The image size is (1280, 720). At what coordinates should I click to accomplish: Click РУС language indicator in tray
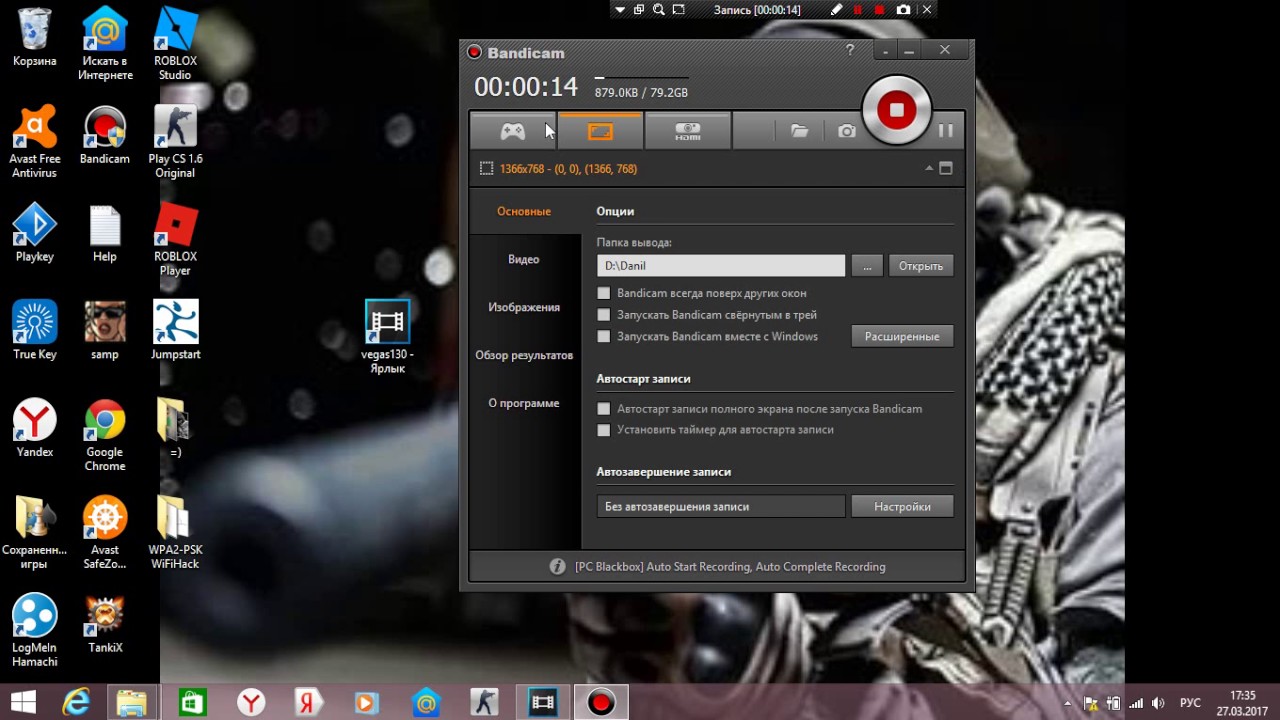(x=1190, y=703)
